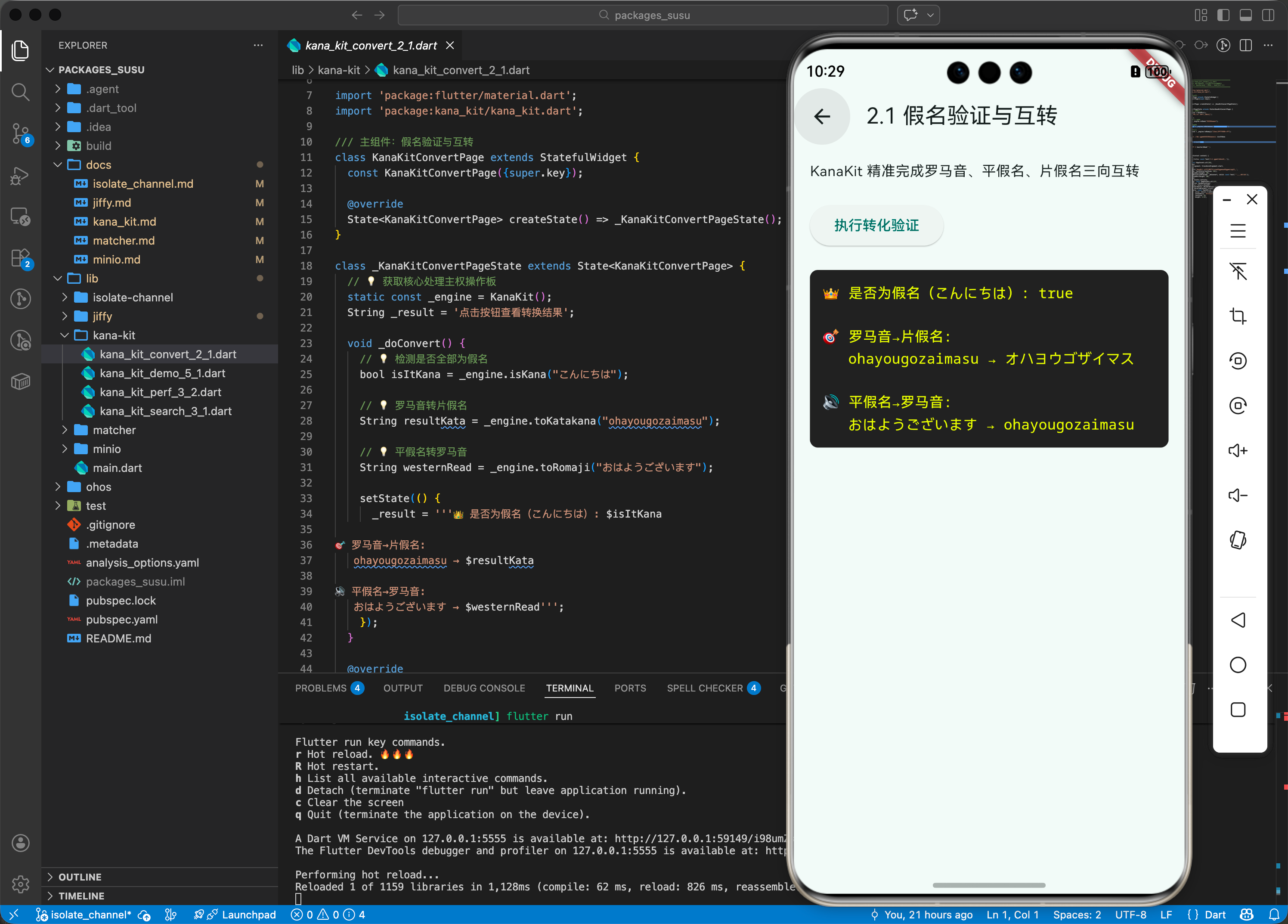Image resolution: width=1288 pixels, height=924 pixels.
Task: Toggle bottom panel layout button
Action: (1245, 16)
